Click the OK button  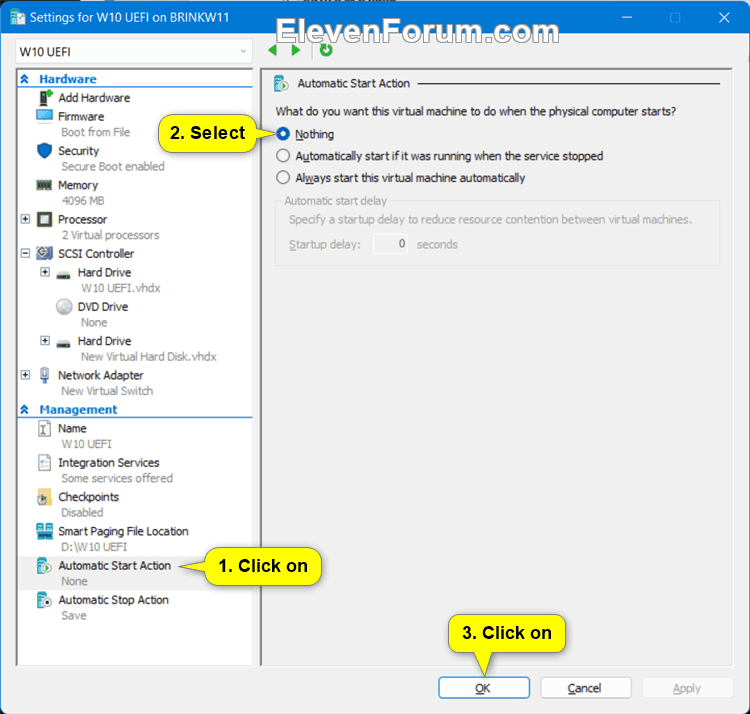tap(484, 688)
